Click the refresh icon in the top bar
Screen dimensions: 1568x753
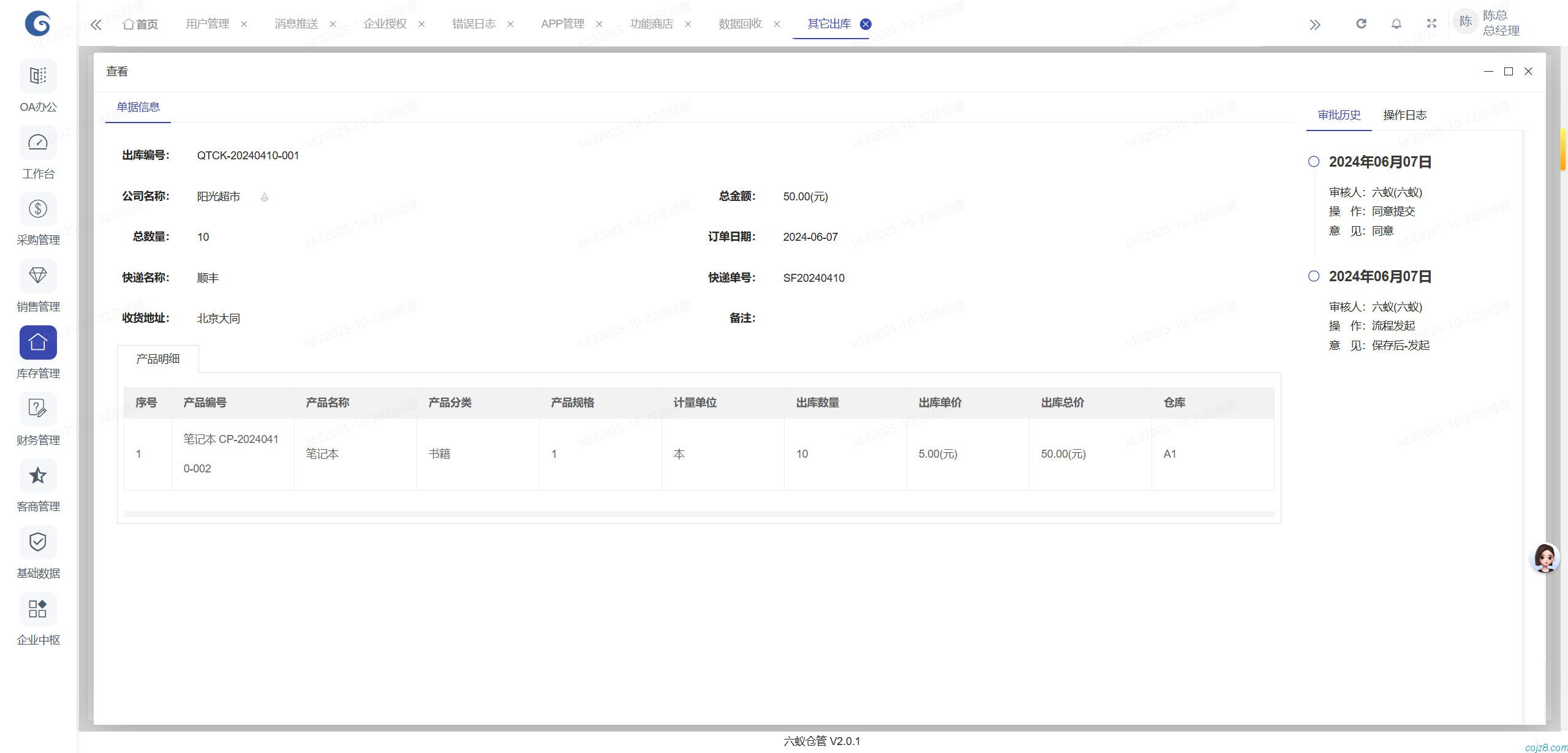point(1361,23)
